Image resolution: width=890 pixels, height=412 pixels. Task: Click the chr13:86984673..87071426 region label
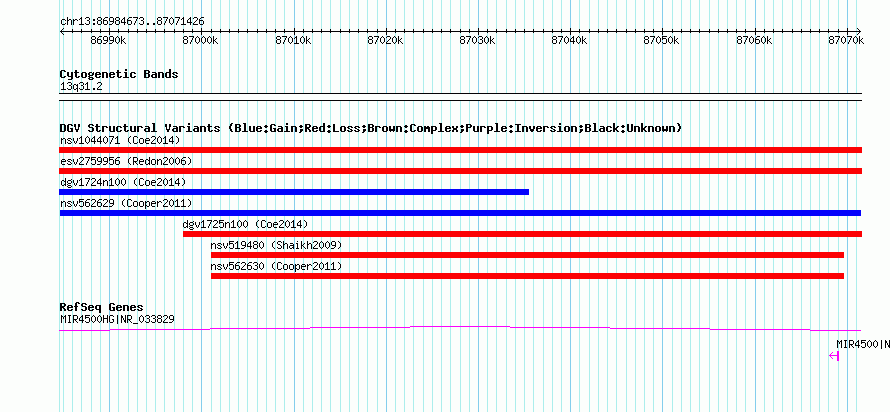click(132, 22)
